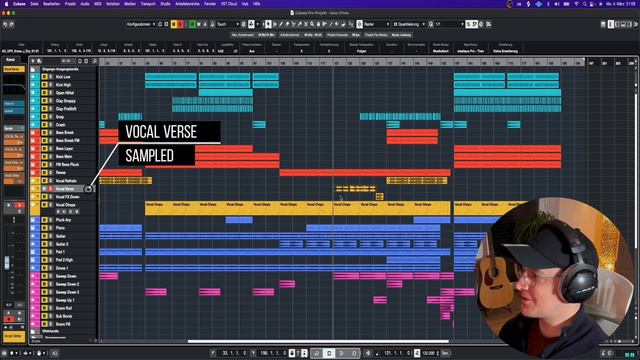Open the Studio menu
The height and width of the screenshot is (360, 640).
(165, 4)
